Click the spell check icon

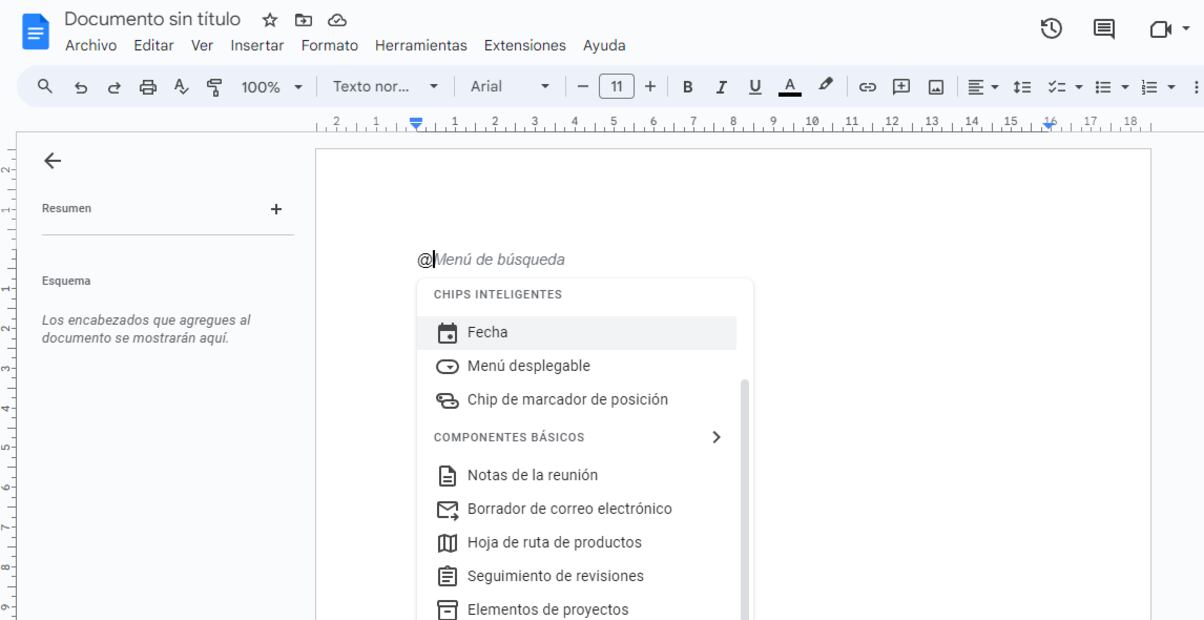(x=181, y=87)
